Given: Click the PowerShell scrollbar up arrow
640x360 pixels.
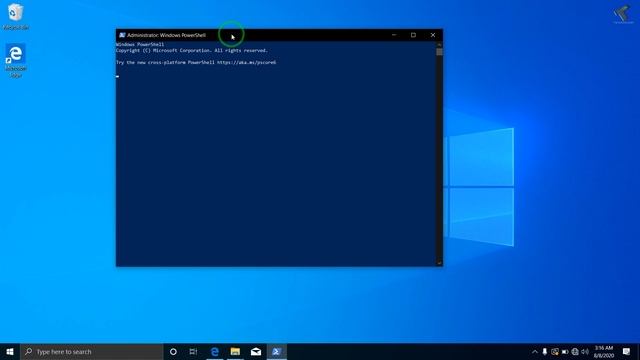Looking at the screenshot, I should click(x=439, y=44).
